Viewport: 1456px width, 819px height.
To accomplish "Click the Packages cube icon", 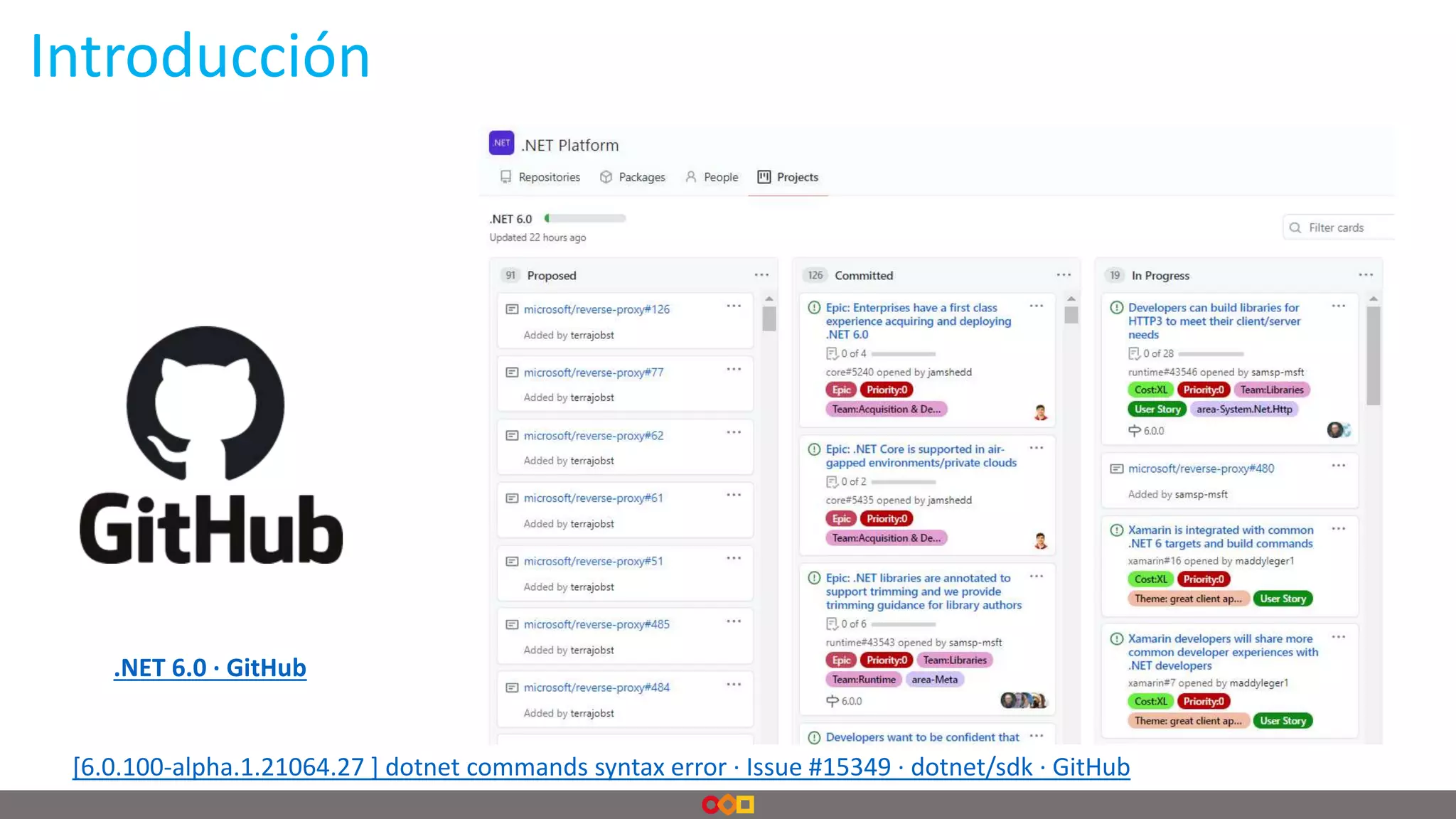I will click(x=606, y=176).
